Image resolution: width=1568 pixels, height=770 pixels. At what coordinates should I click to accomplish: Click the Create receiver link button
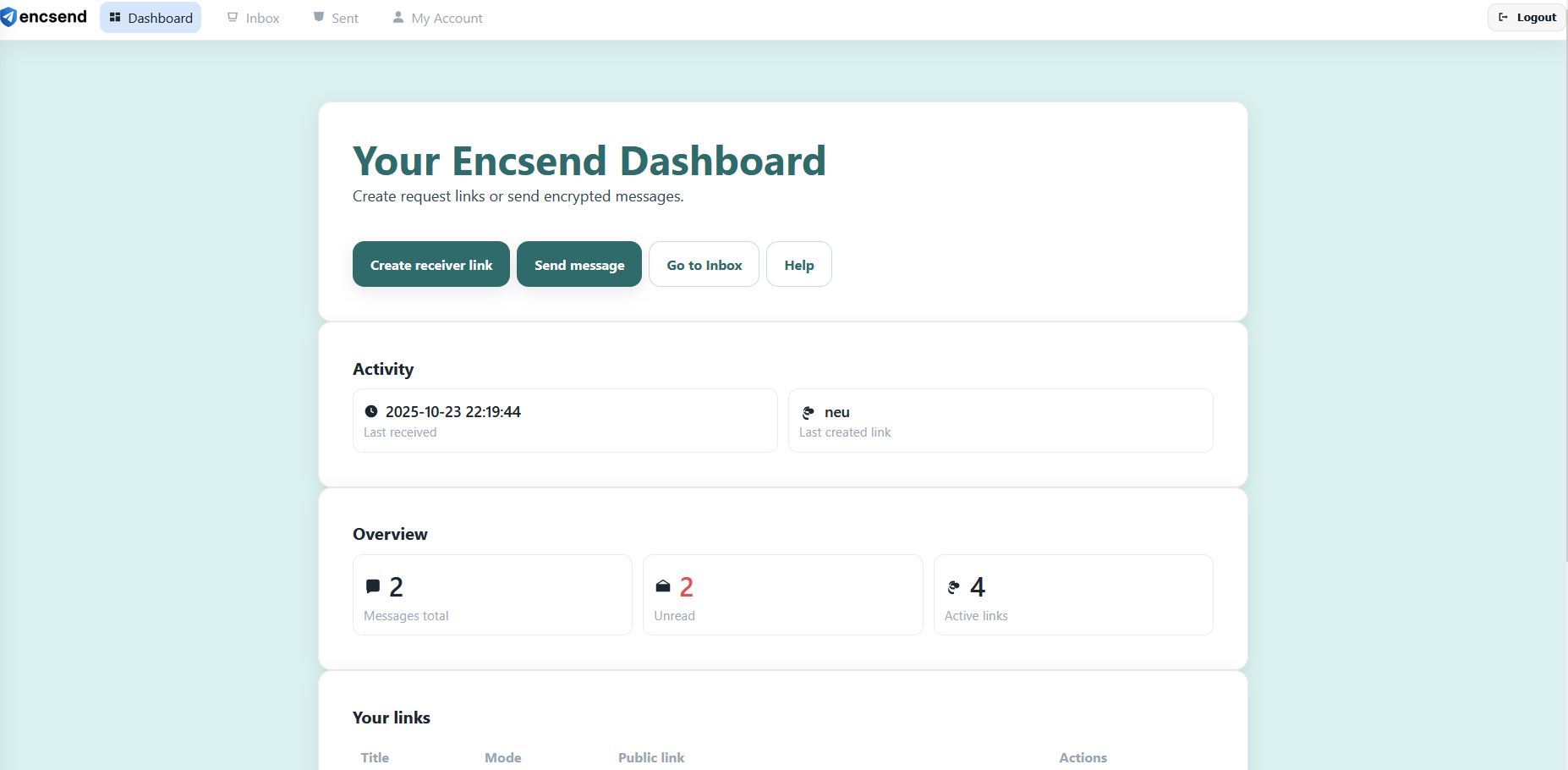430,264
